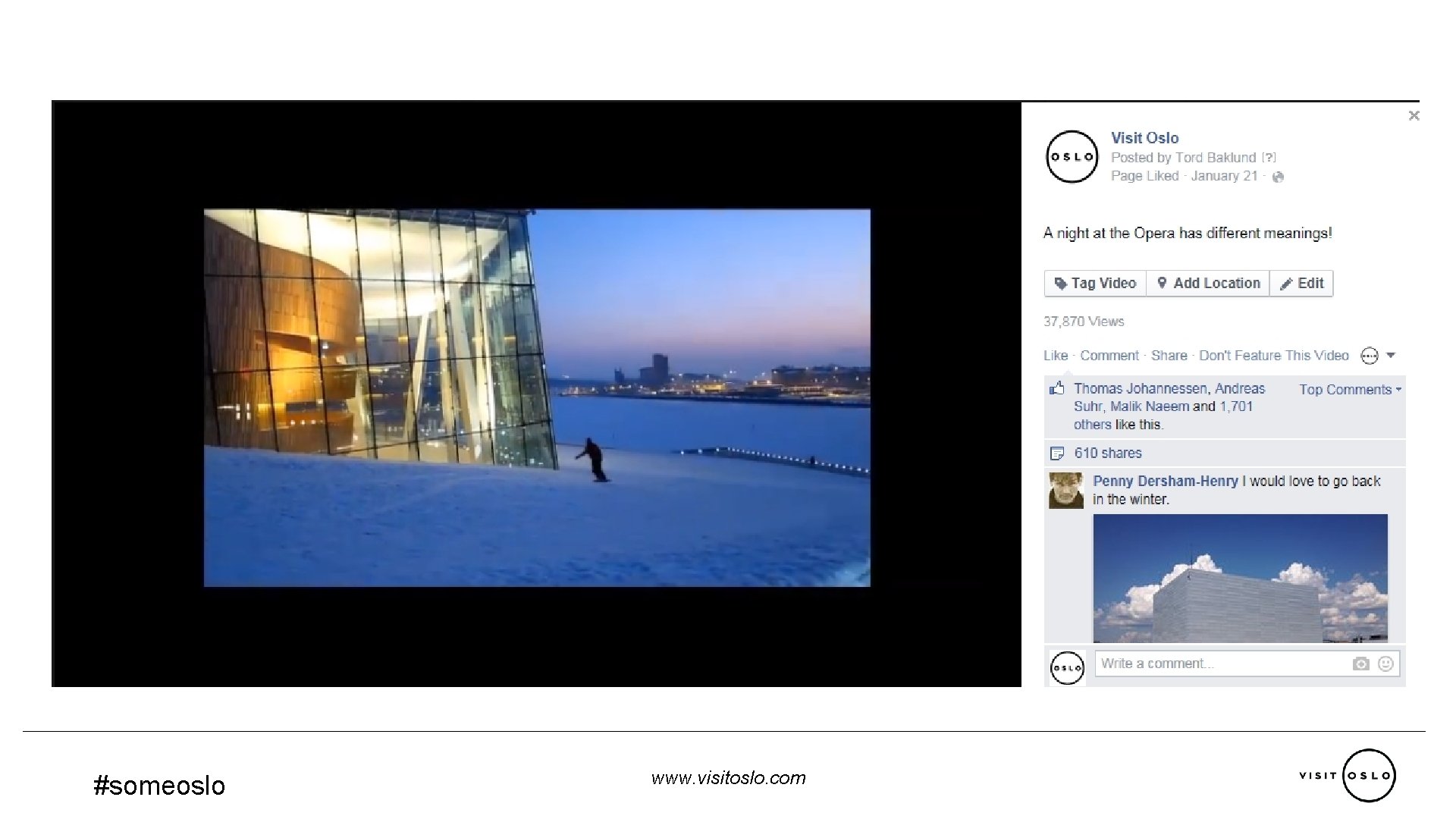The width and height of the screenshot is (1456, 819).
Task: Click Penny Dersham-Henry's profile picture
Action: click(1065, 490)
